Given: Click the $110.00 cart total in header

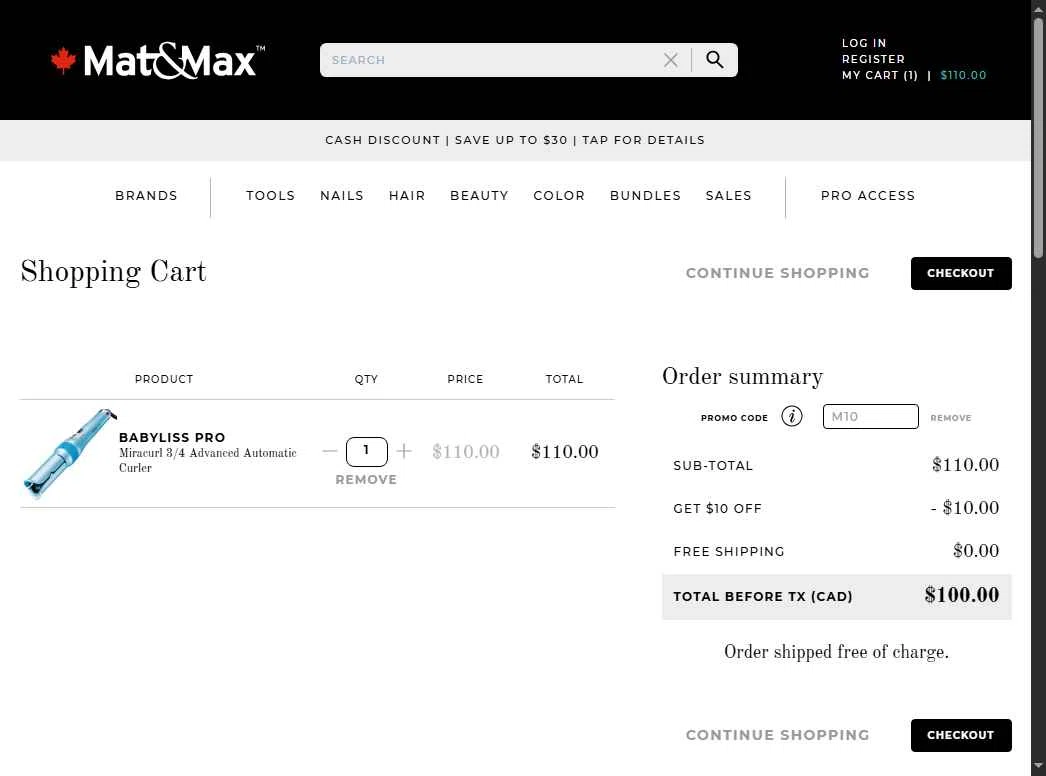Looking at the screenshot, I should tap(963, 75).
